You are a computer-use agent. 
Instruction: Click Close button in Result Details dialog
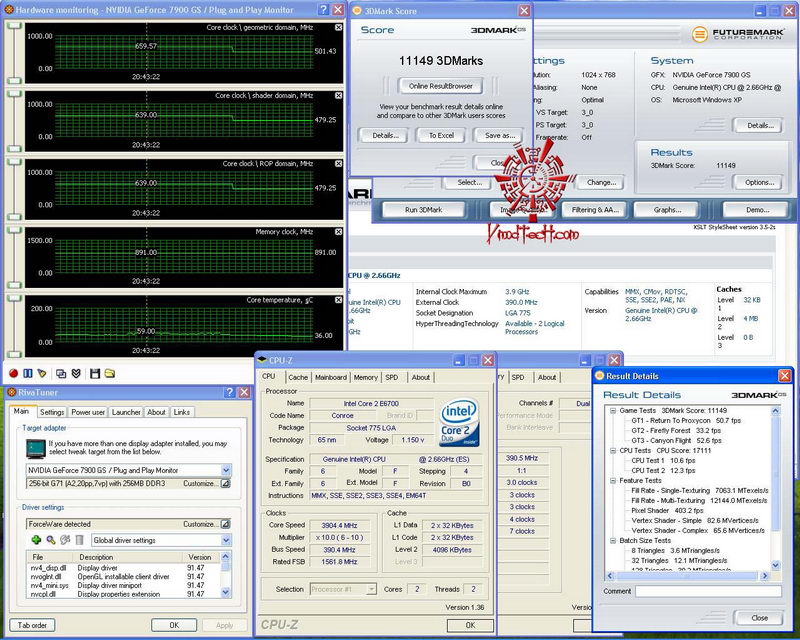(x=759, y=618)
